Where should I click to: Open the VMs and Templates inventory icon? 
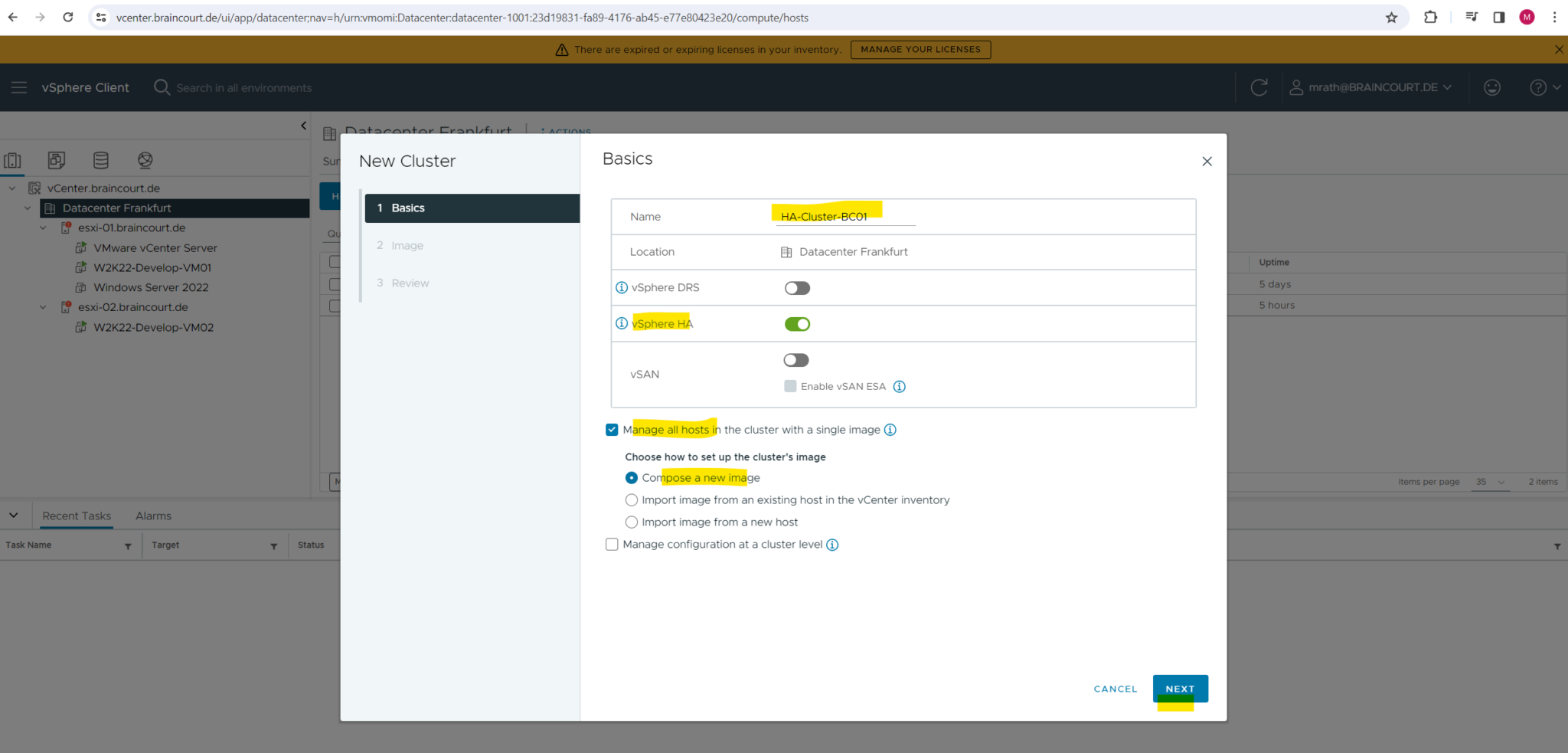click(56, 160)
